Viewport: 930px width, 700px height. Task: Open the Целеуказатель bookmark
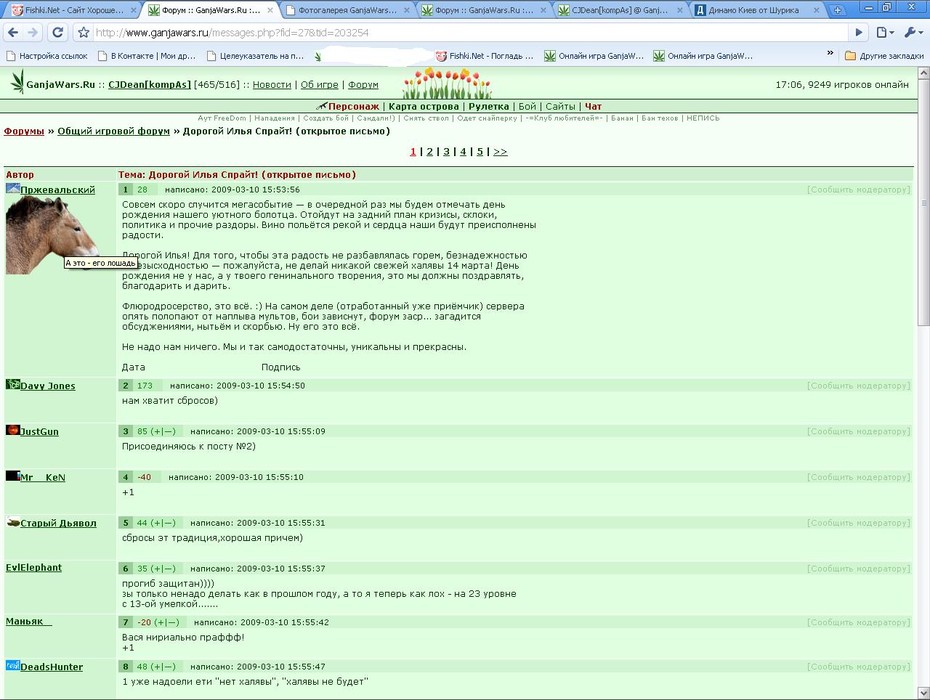coord(255,56)
